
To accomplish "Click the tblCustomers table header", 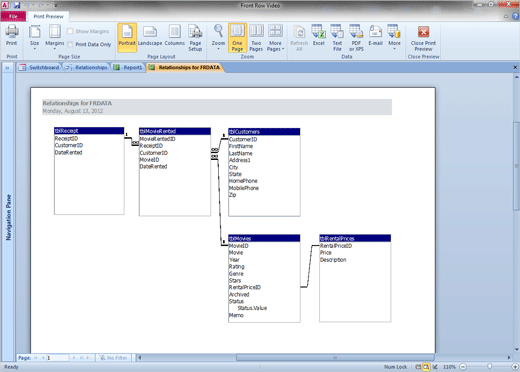I will [264, 132].
